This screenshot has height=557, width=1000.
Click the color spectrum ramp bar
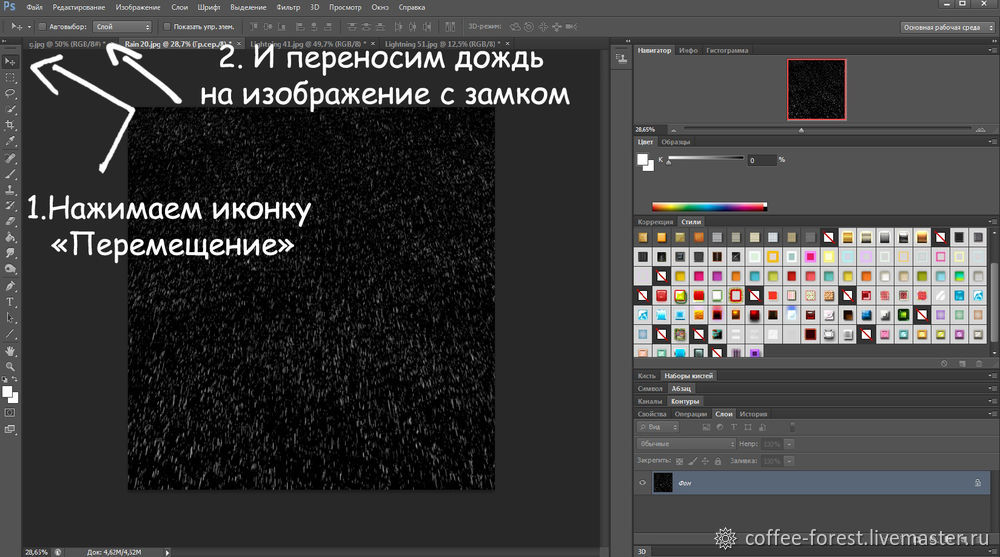709,206
